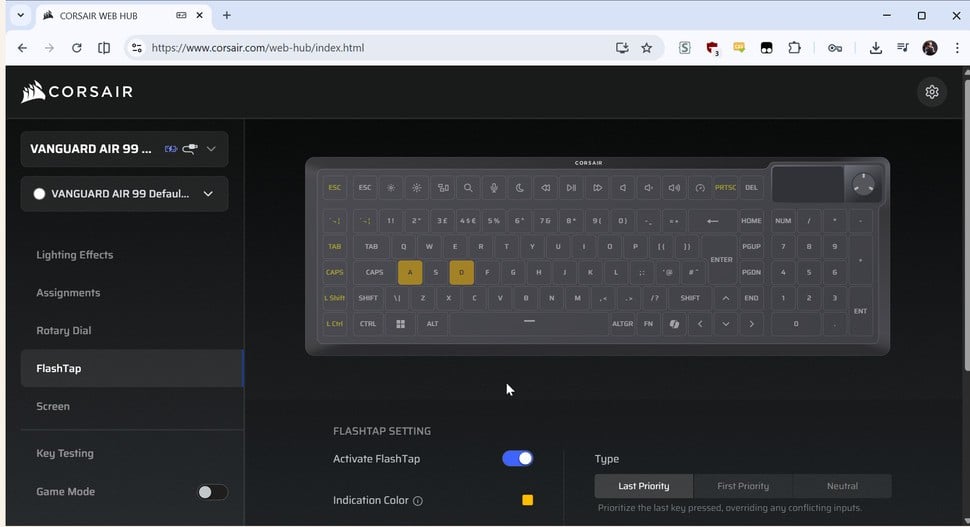Select the search key on the keyboard
Viewport: 970px width, 527px height.
coord(468,187)
